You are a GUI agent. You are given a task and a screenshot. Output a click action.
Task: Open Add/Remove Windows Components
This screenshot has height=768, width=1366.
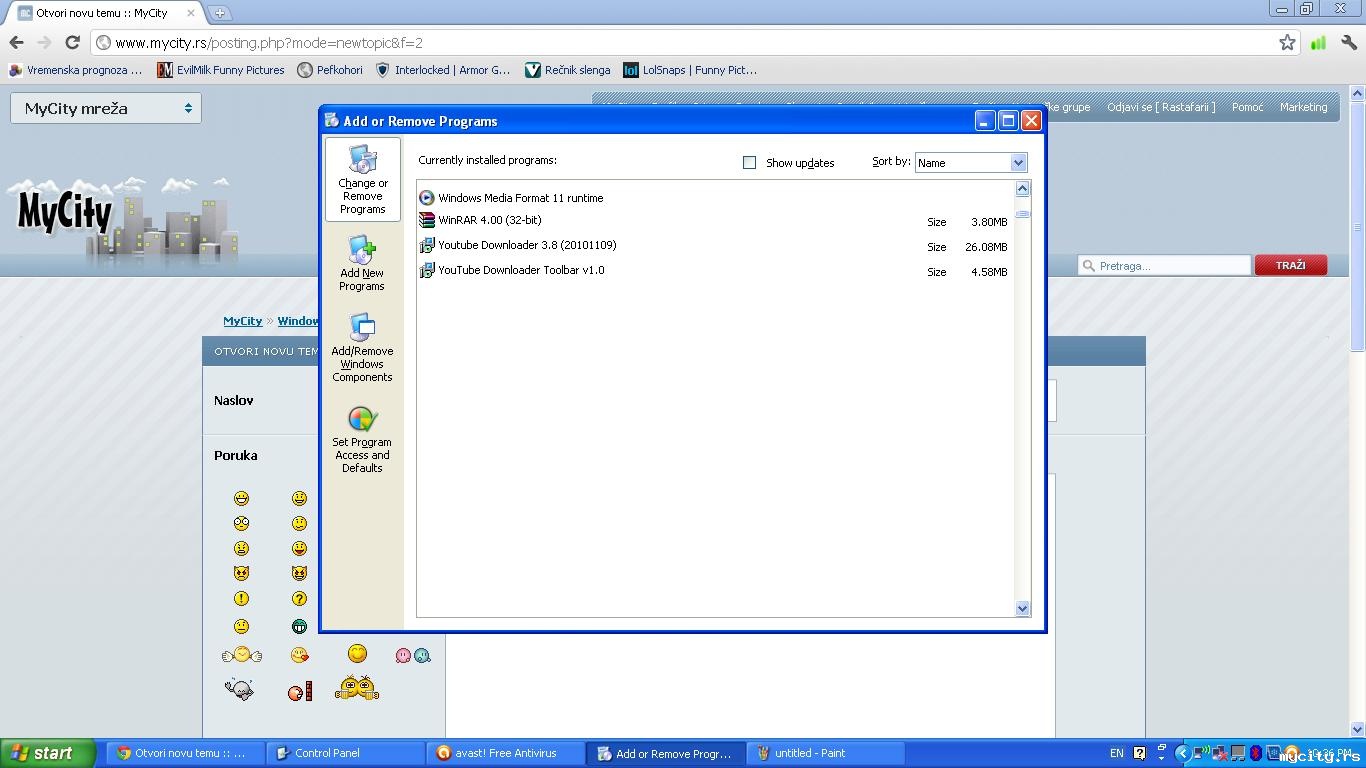click(x=362, y=347)
